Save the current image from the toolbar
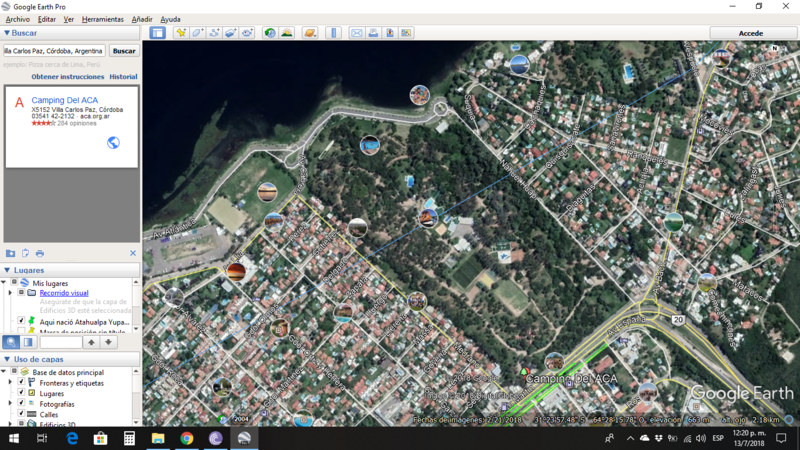The height and width of the screenshot is (450, 800). (x=390, y=33)
